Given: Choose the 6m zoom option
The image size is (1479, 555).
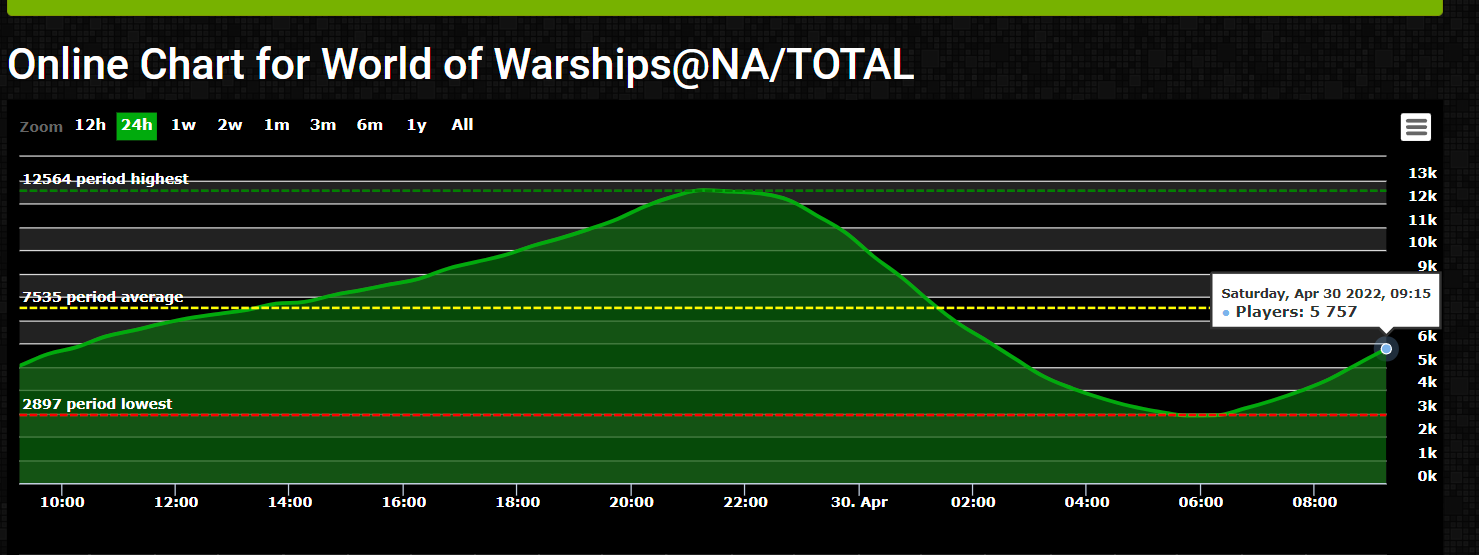Looking at the screenshot, I should click(370, 126).
